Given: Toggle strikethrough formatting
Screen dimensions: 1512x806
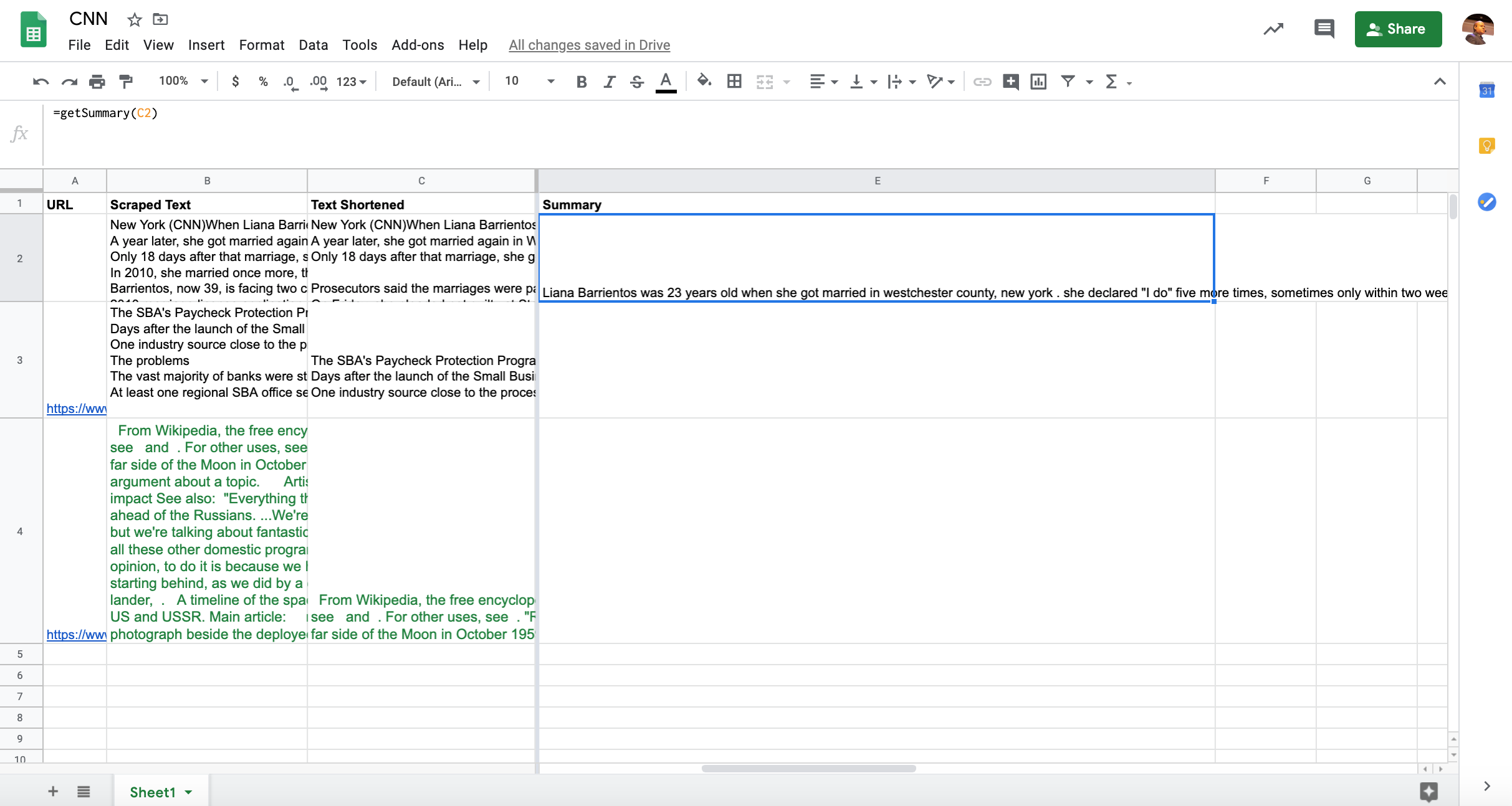Looking at the screenshot, I should (x=637, y=82).
